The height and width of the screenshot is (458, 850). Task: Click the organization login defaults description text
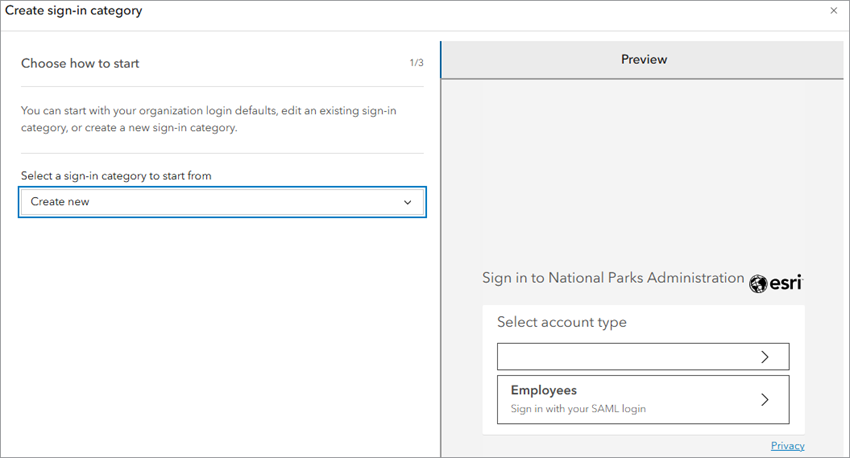pos(208,119)
